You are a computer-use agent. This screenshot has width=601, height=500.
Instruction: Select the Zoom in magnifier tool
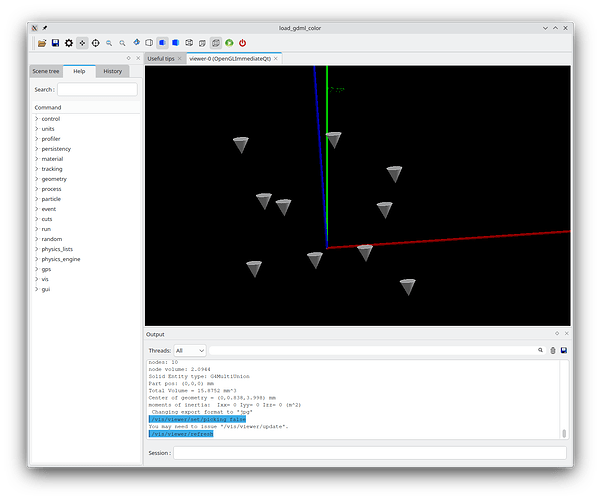coord(122,43)
